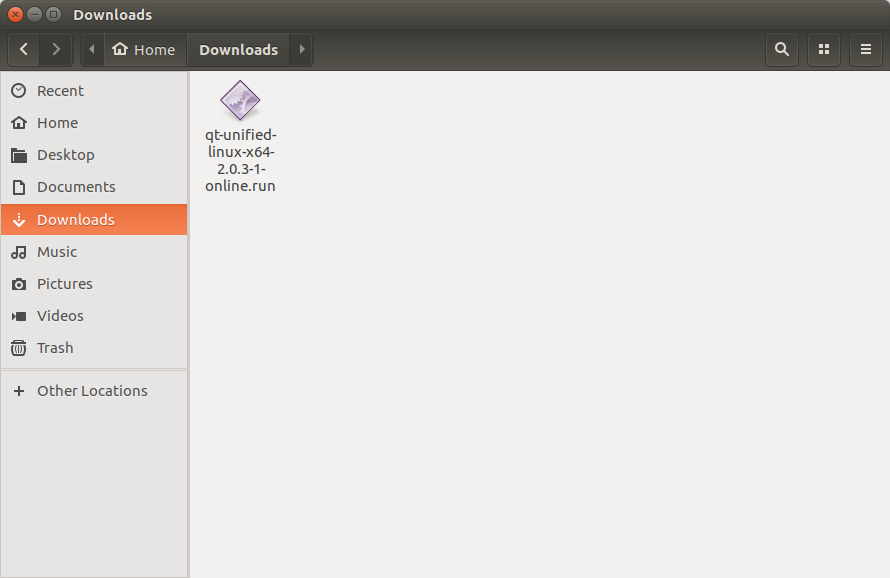Go forward with the forward arrow
This screenshot has height=578, width=890.
pos(56,49)
